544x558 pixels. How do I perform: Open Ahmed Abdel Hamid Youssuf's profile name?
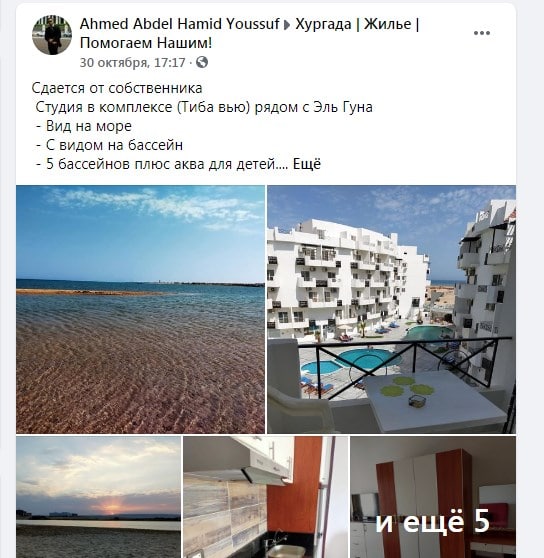tap(180, 24)
